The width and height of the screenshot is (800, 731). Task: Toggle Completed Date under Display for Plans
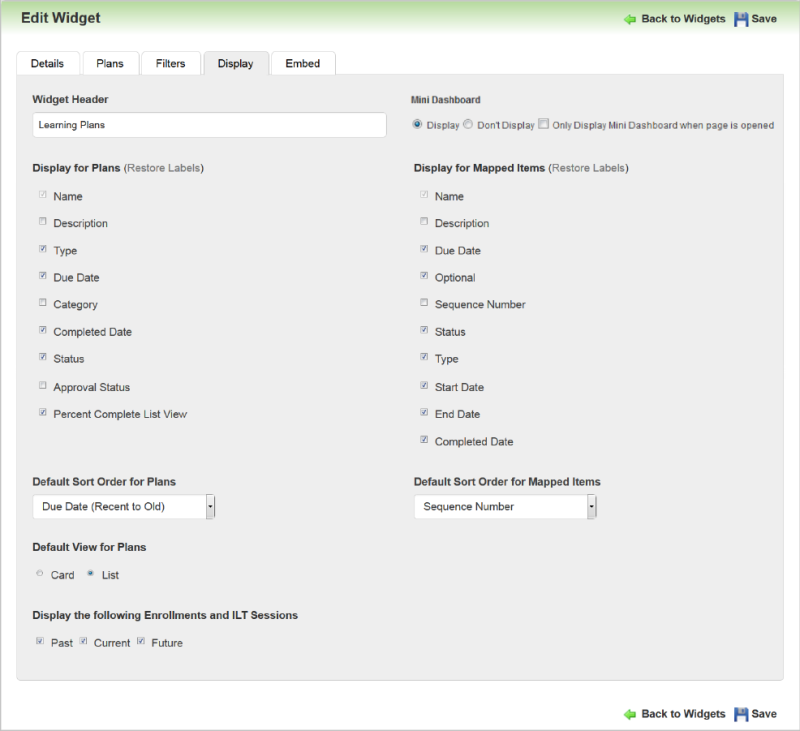[43, 330]
